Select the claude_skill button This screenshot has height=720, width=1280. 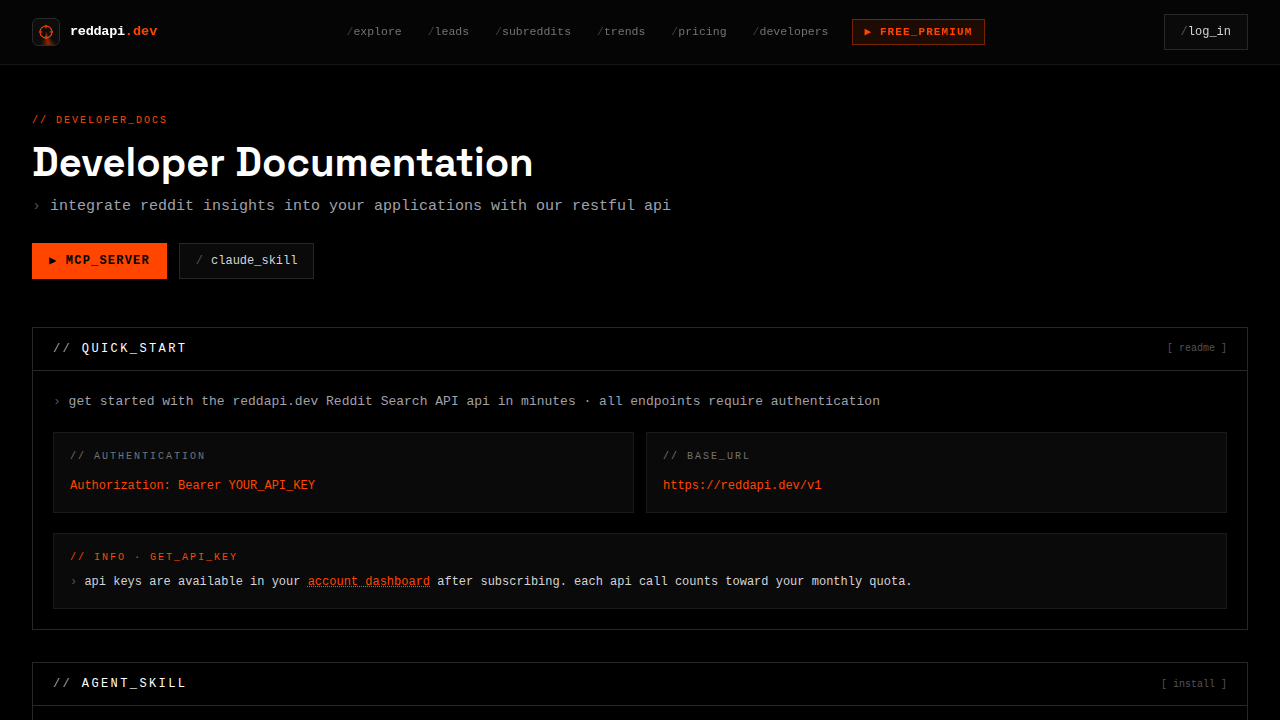[x=246, y=261]
